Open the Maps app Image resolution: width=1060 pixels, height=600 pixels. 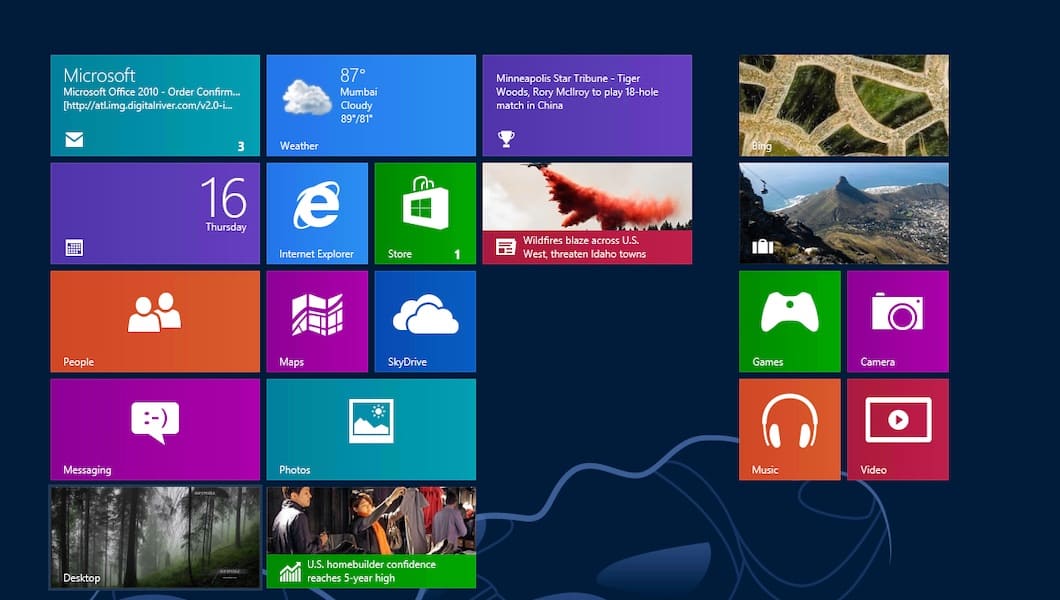(317, 320)
